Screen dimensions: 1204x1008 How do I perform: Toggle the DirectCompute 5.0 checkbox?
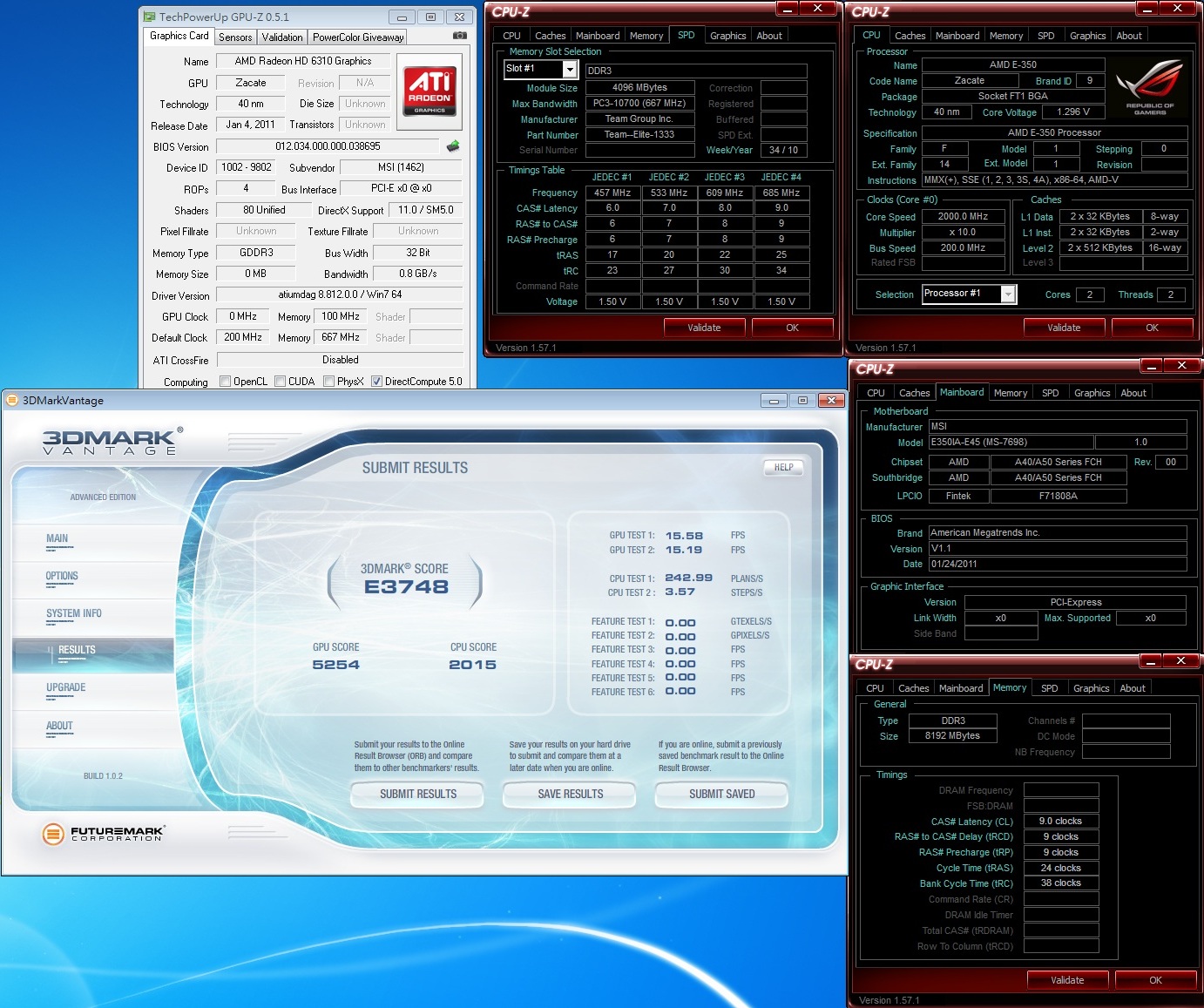point(376,381)
